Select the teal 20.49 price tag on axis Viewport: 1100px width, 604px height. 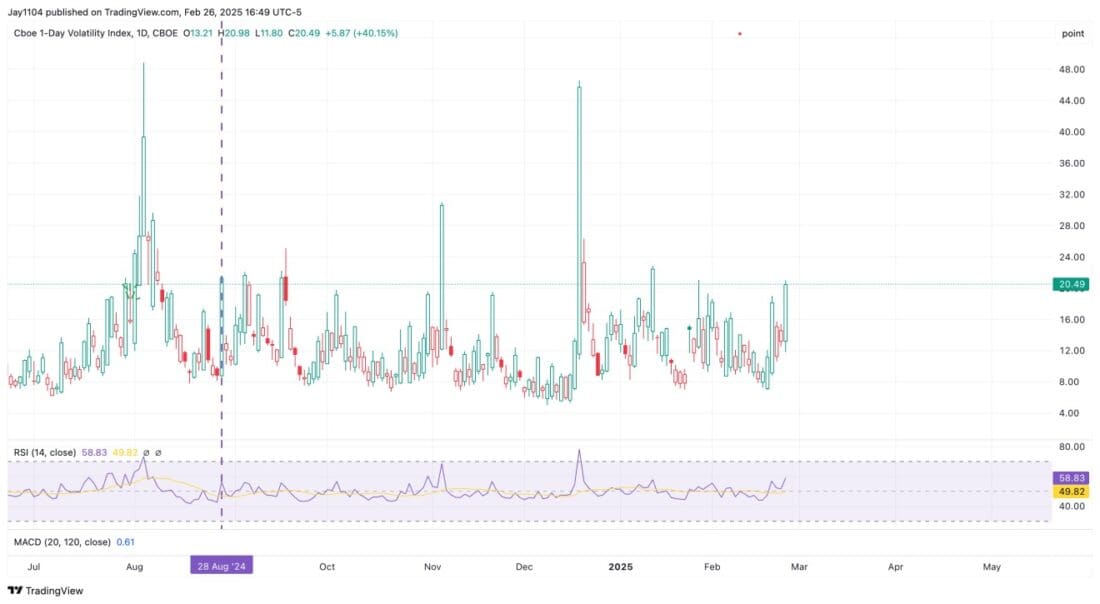[x=1069, y=284]
